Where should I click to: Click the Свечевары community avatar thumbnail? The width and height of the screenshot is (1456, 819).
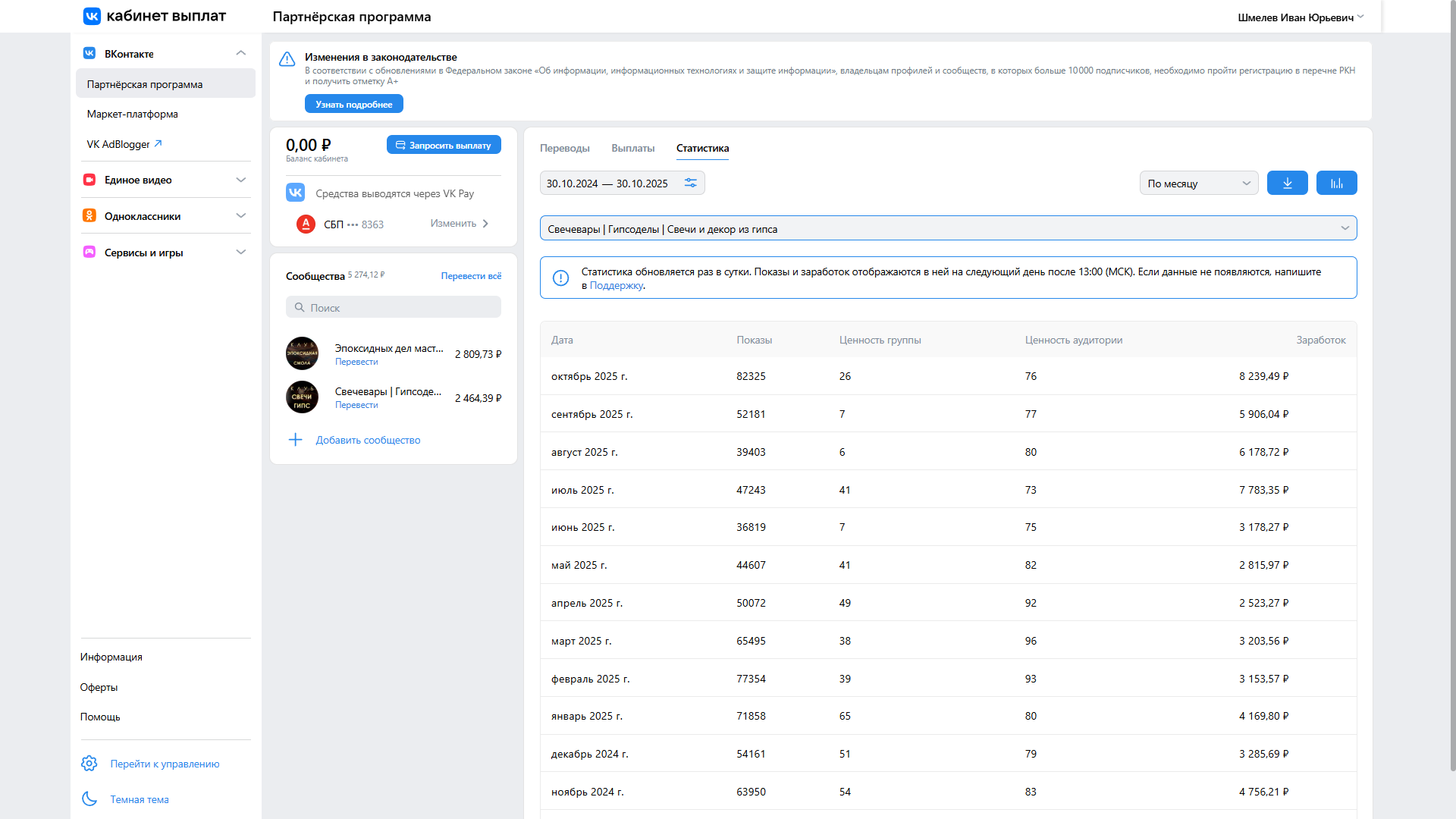pos(302,397)
